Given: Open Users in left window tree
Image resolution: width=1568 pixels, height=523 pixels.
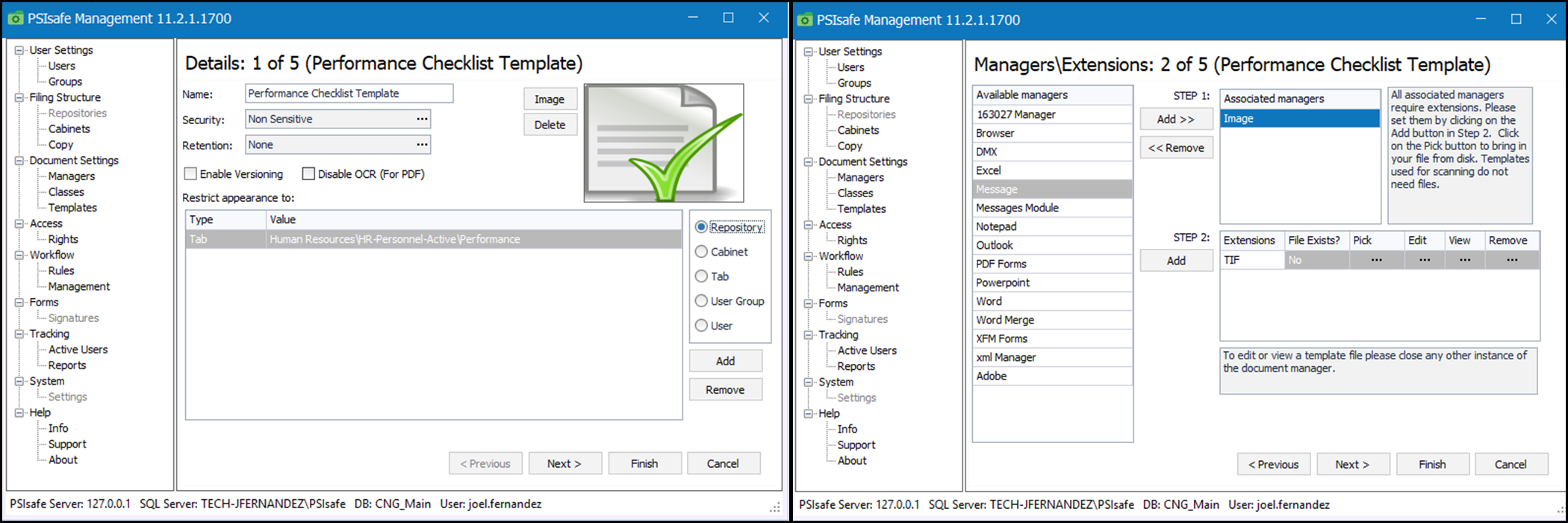Looking at the screenshot, I should point(61,66).
